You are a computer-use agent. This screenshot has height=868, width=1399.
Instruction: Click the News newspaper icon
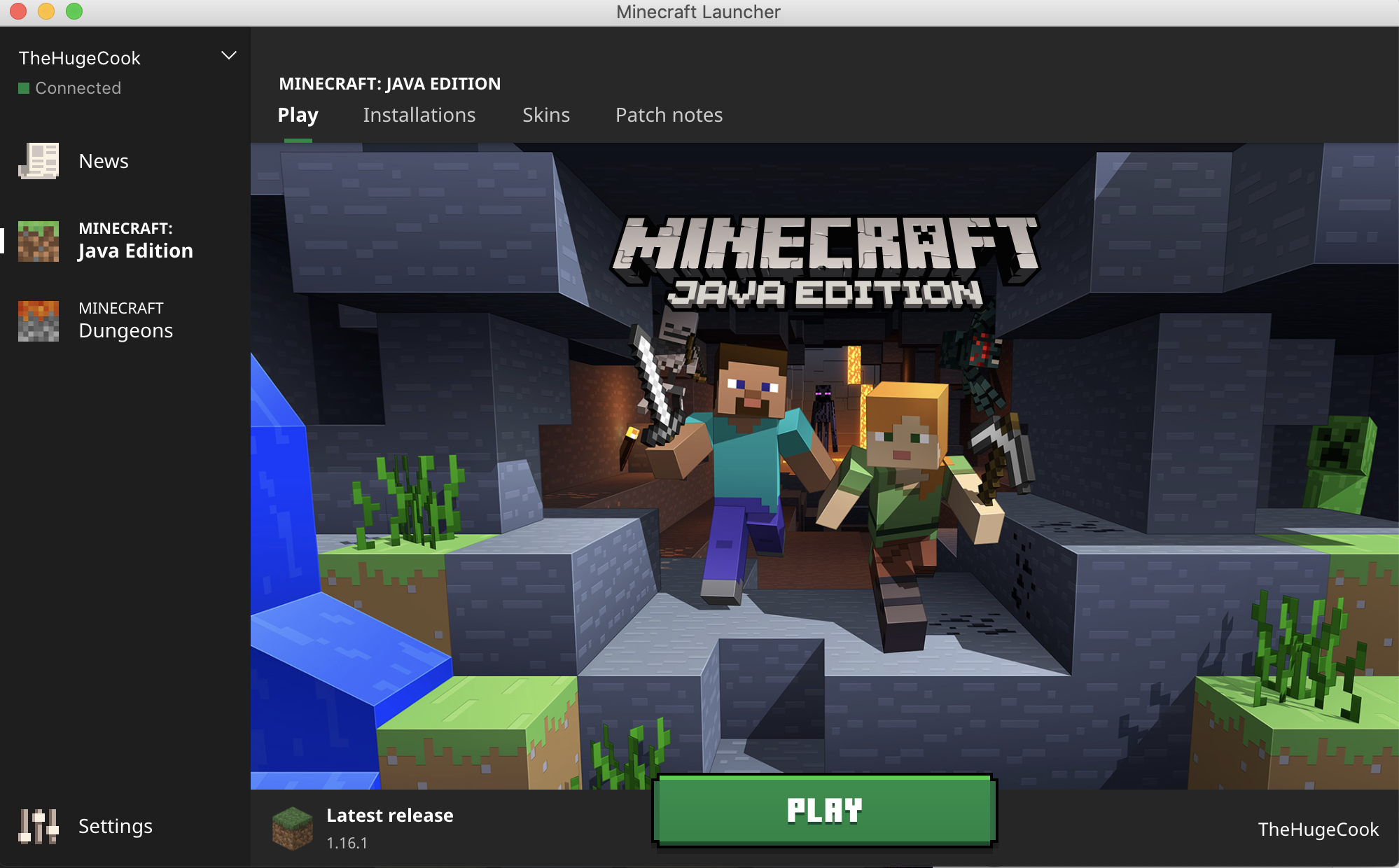39,161
